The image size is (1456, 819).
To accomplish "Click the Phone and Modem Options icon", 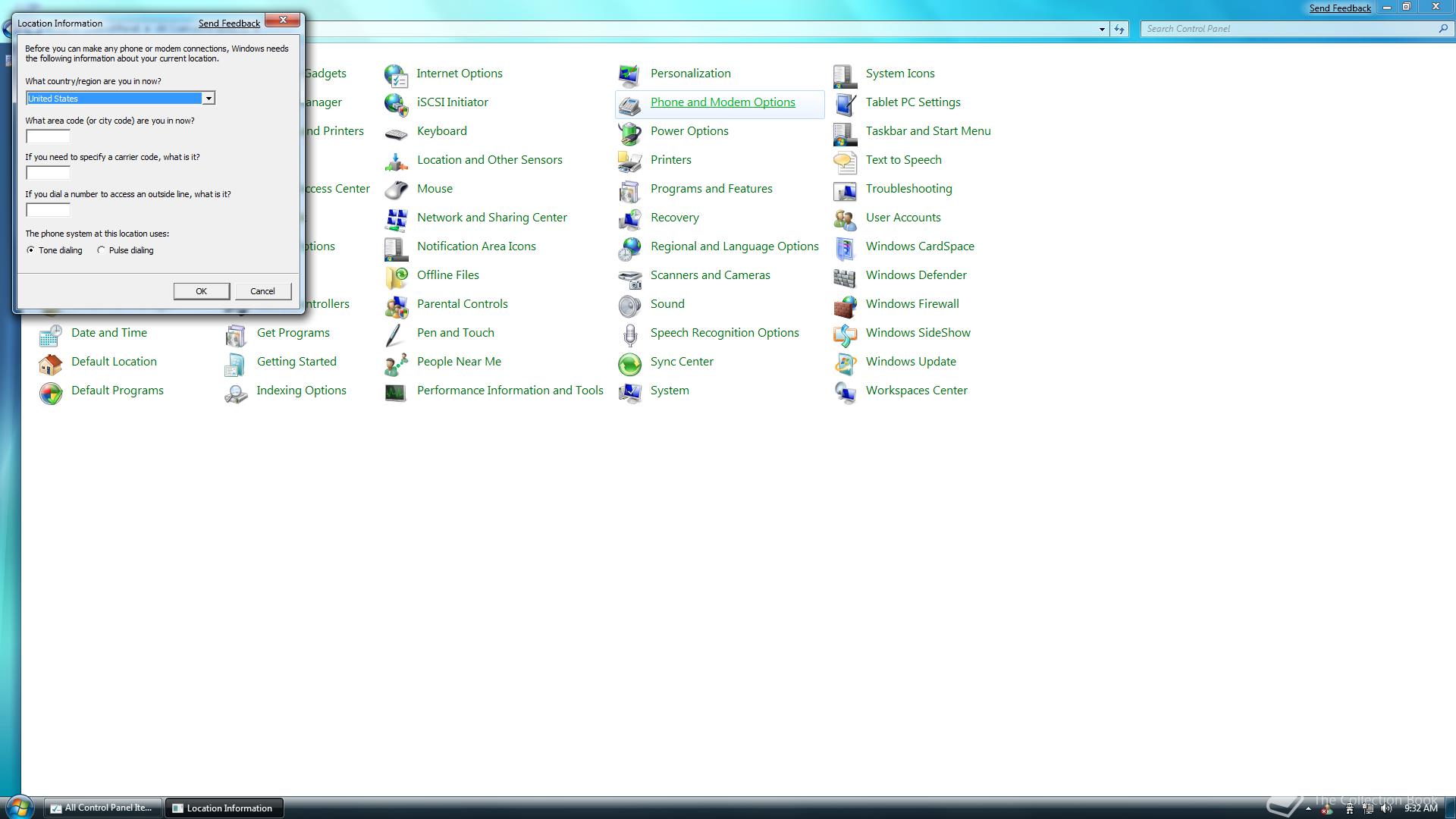I will click(629, 104).
